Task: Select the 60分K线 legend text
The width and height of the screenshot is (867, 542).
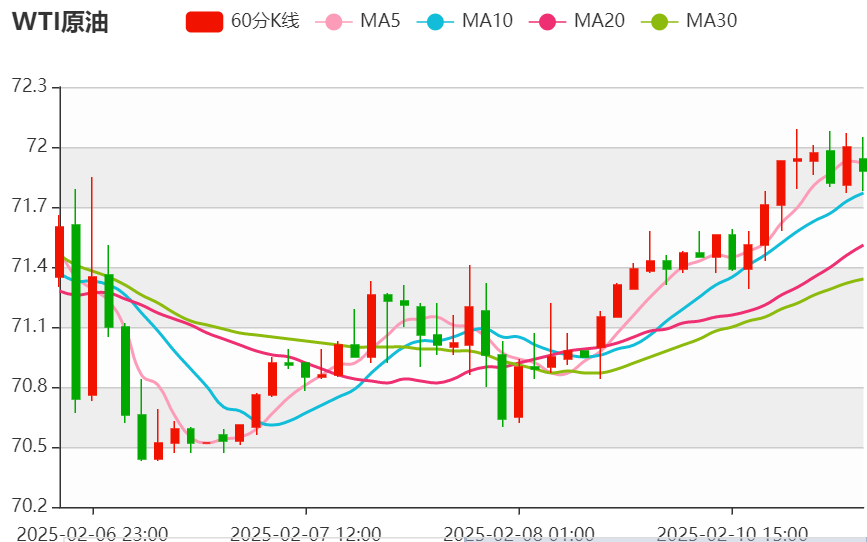Action: (x=264, y=21)
